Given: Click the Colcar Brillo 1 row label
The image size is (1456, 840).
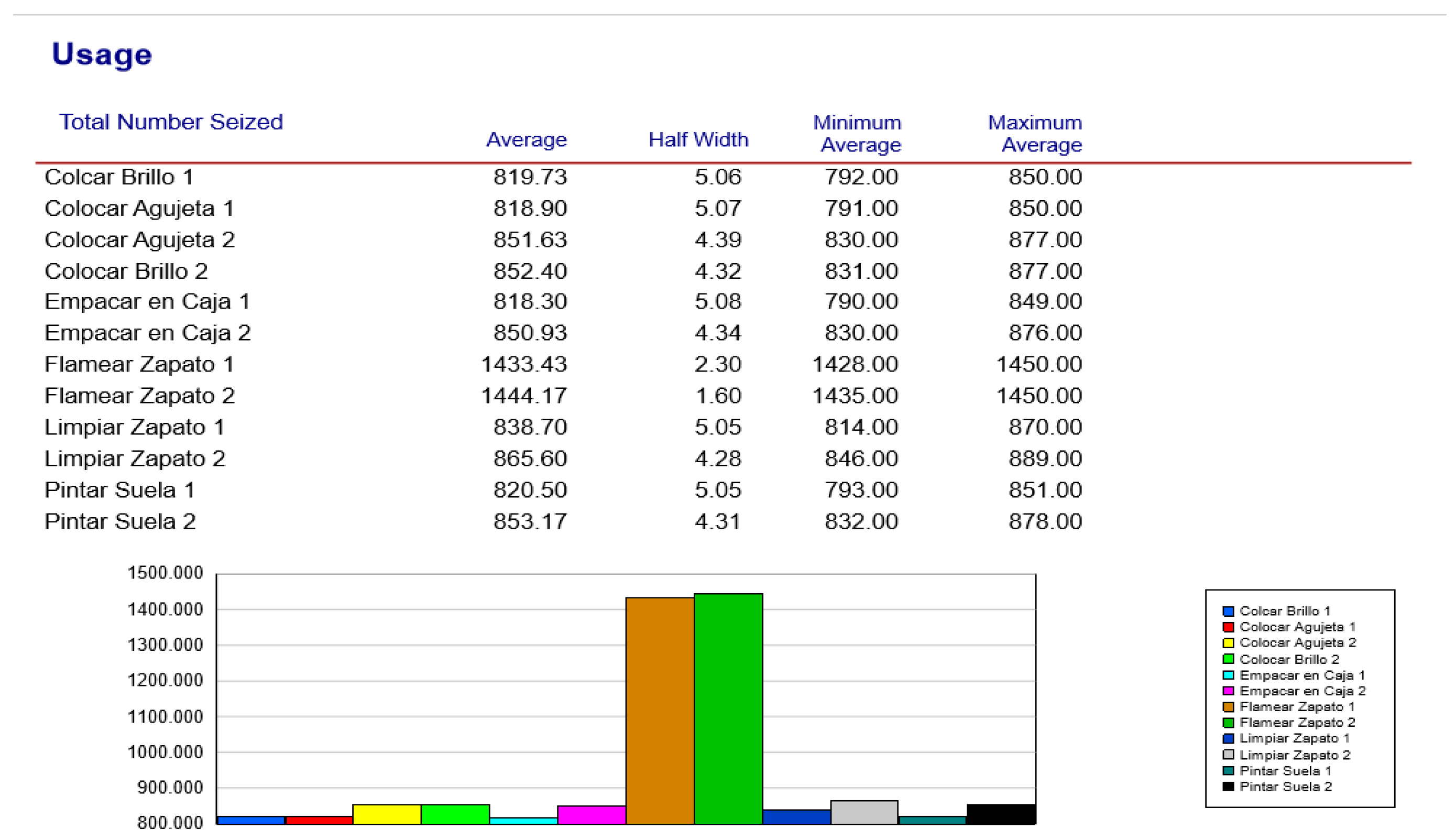Looking at the screenshot, I should pos(119,177).
